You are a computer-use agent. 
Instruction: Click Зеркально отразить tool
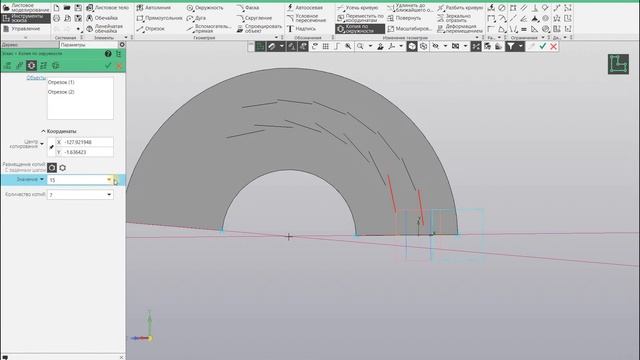click(x=454, y=18)
